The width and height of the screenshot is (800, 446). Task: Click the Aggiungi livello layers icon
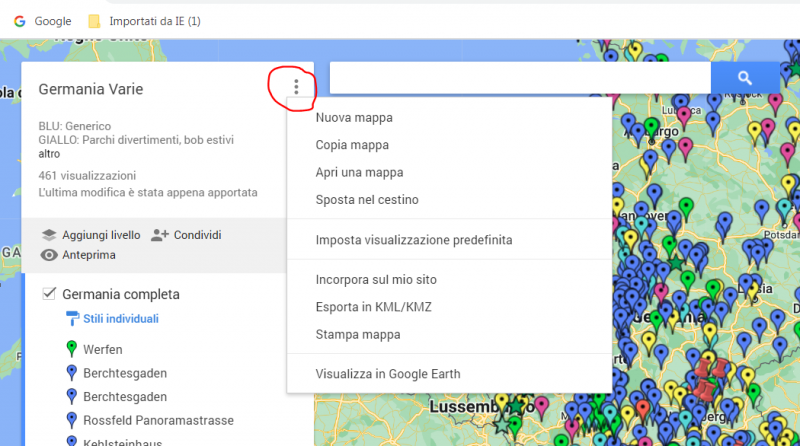click(49, 235)
